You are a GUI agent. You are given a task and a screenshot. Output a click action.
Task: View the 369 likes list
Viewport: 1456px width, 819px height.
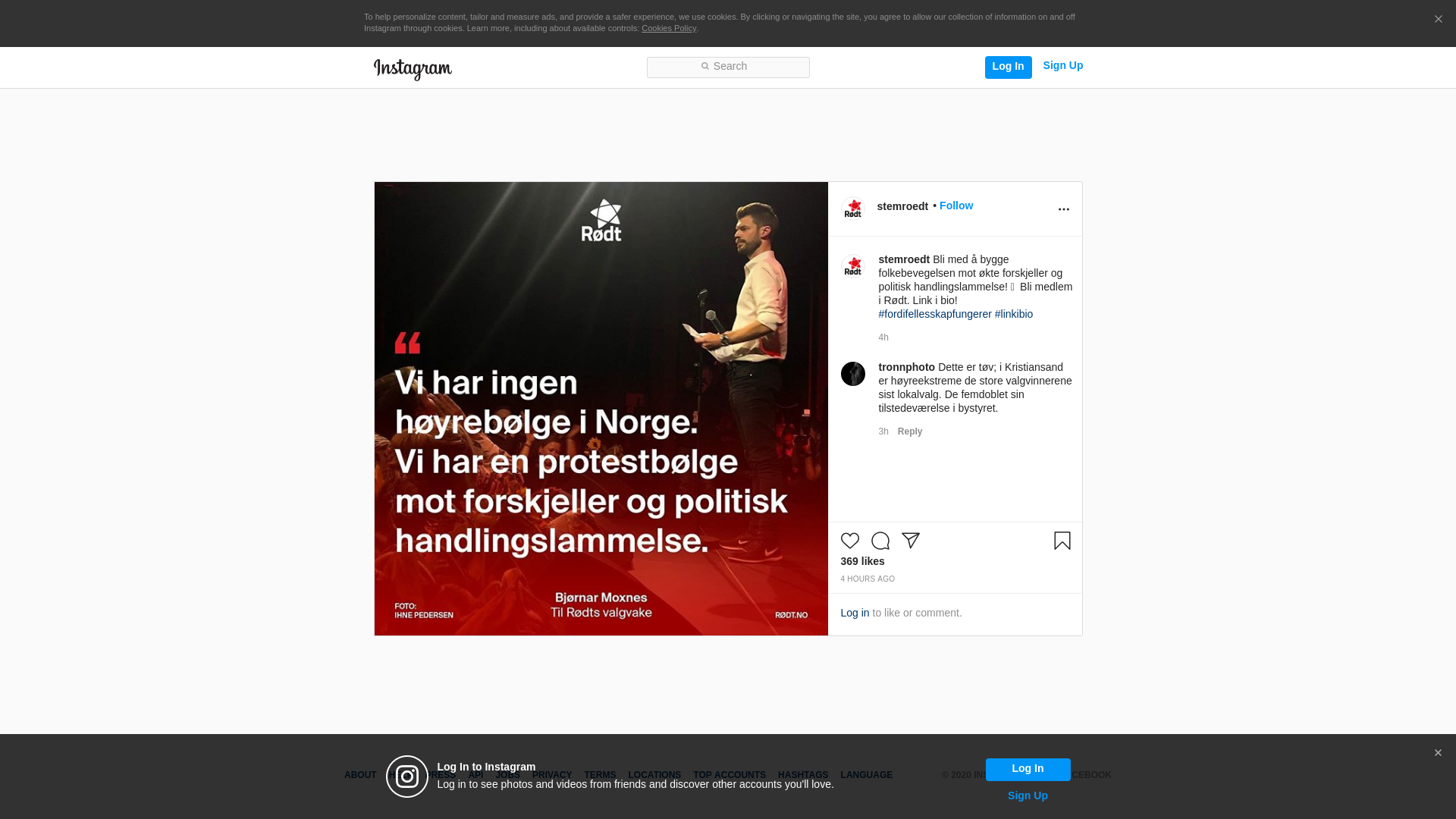pos(862,562)
